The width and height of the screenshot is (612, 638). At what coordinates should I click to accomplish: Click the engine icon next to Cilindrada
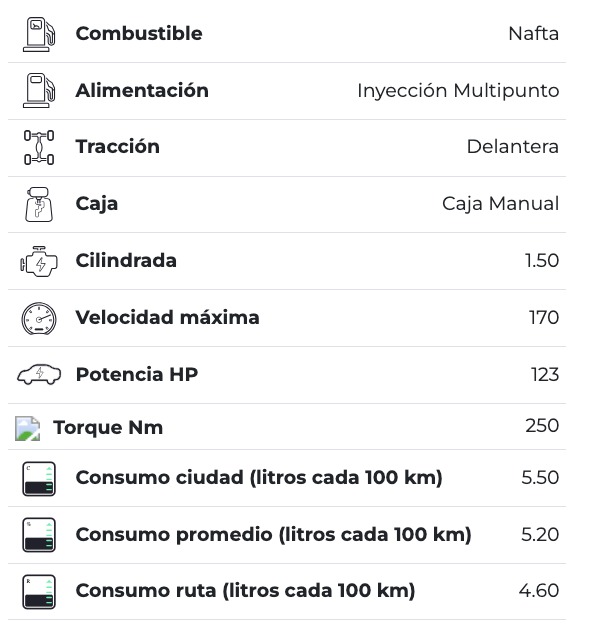coord(39,261)
